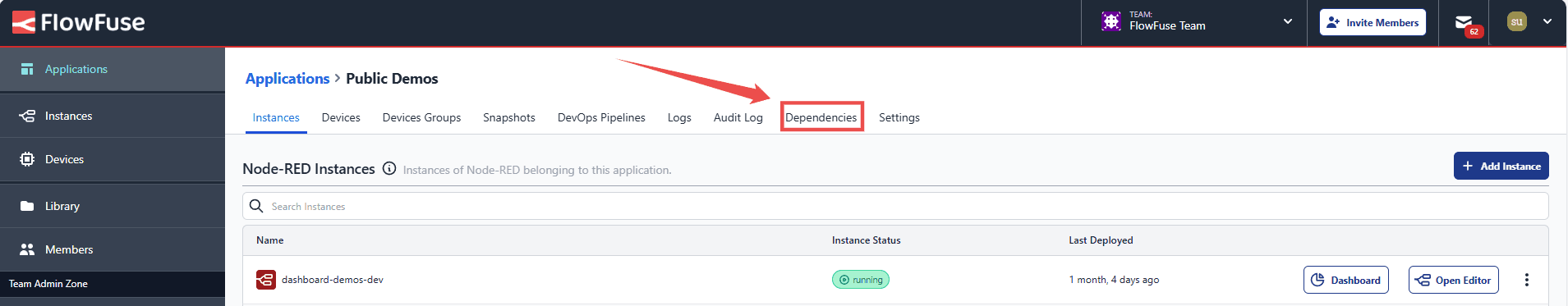
Task: Click the FlowFuse logo
Action: [79, 22]
